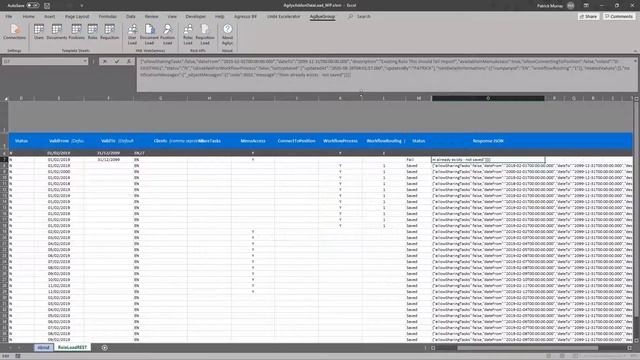Run the Roles Load REST API

[x=188, y=34]
